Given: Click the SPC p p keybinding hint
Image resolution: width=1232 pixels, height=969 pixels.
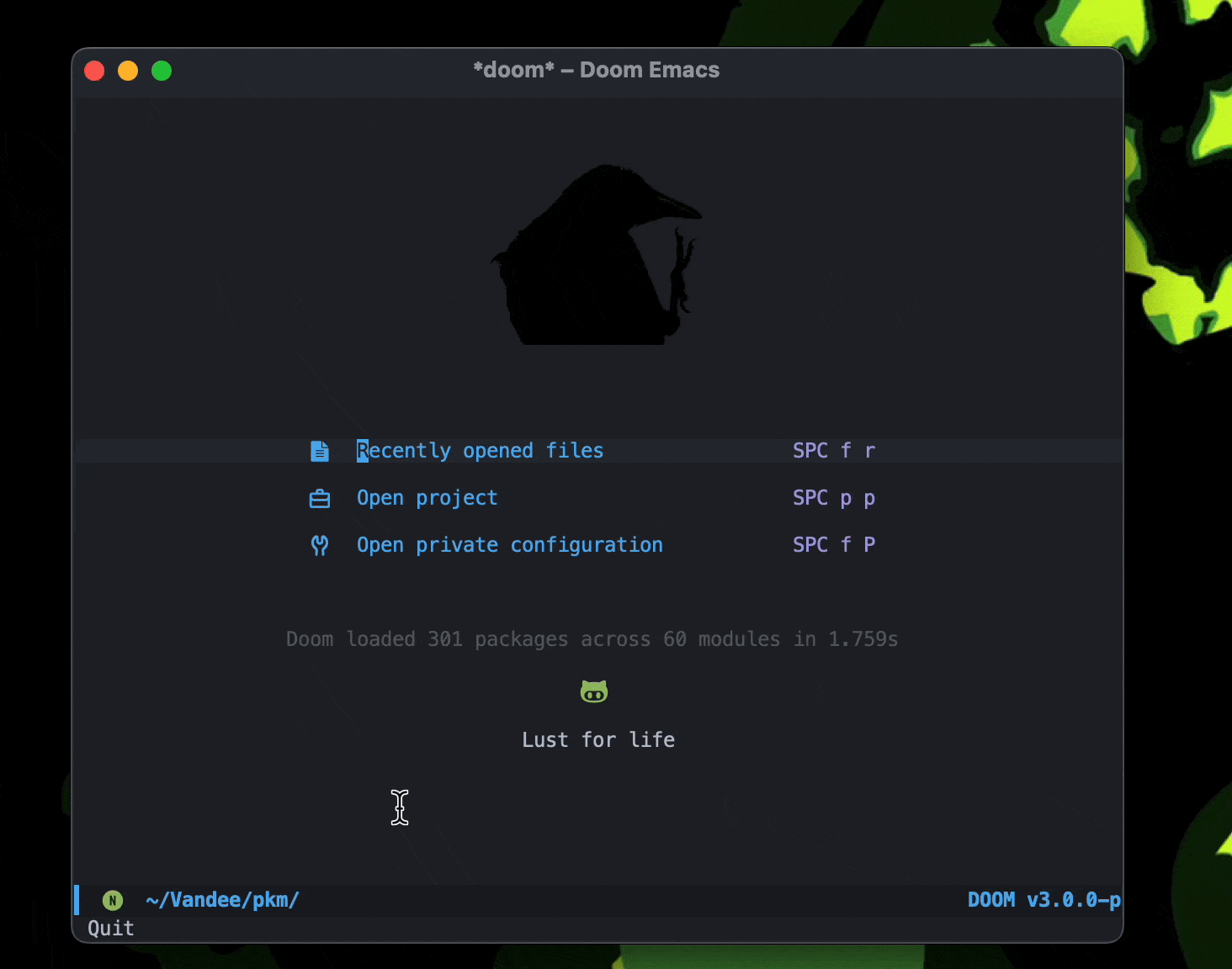Looking at the screenshot, I should pyautogui.click(x=834, y=498).
